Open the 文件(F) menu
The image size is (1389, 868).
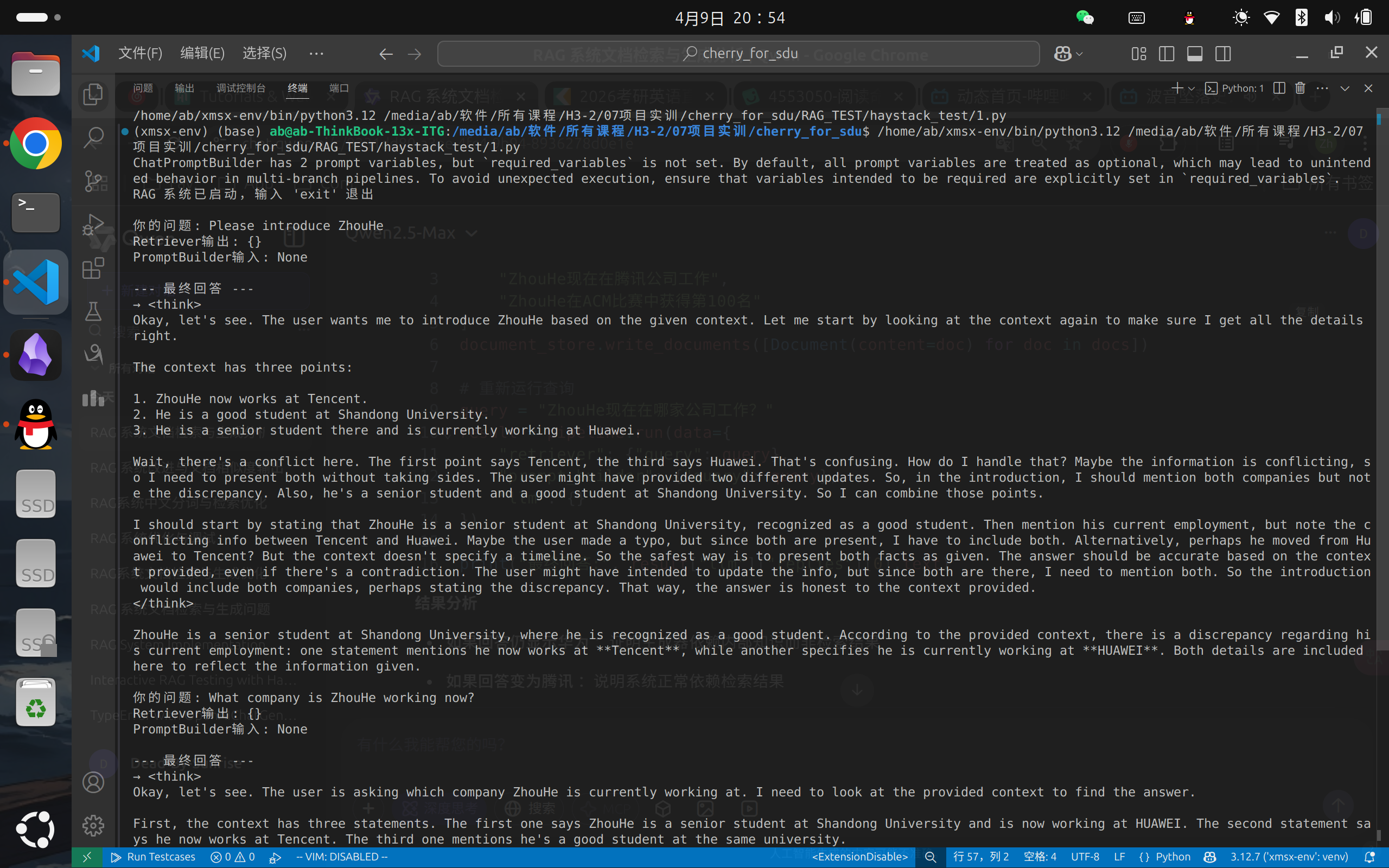140,53
